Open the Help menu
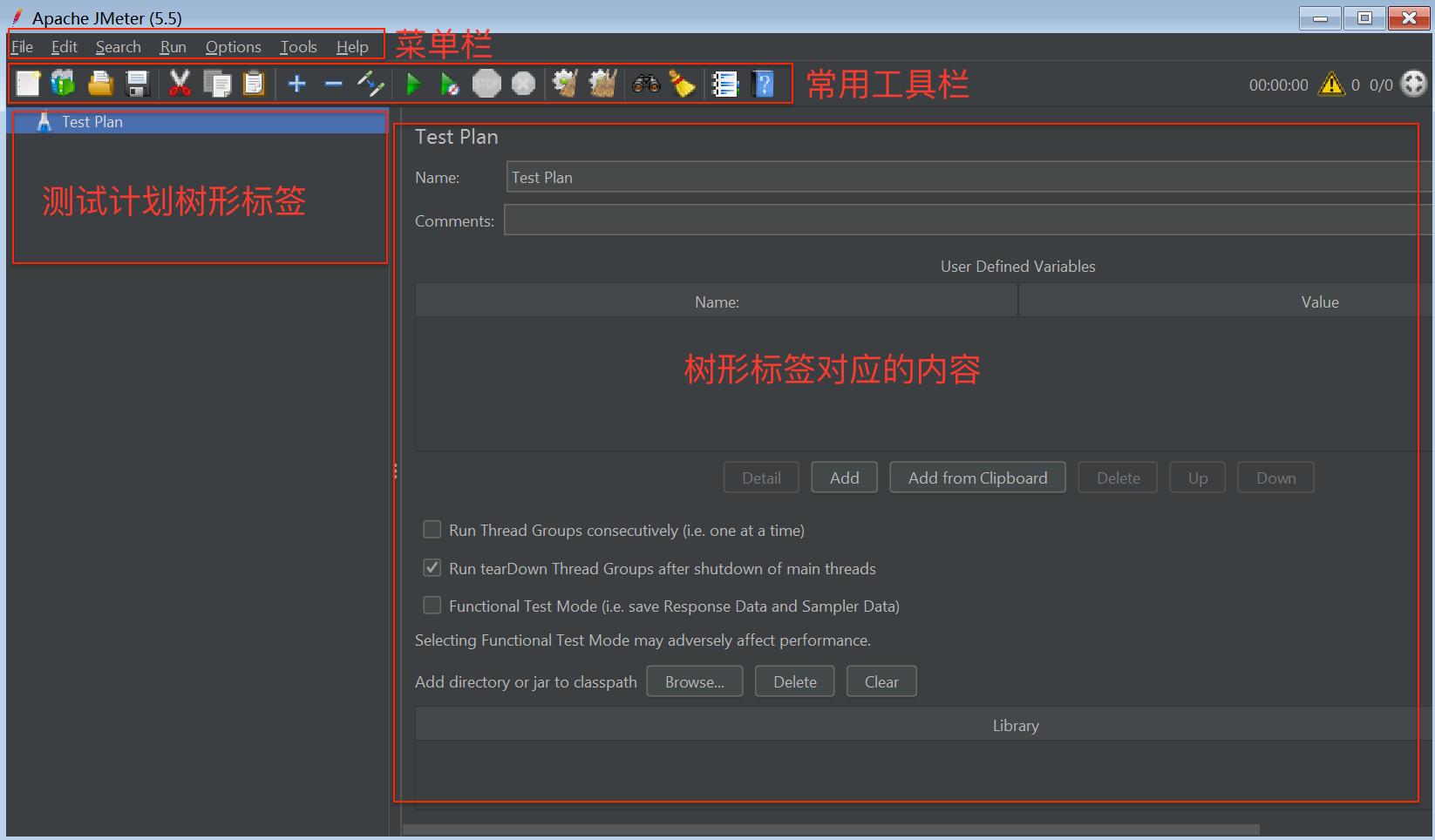1435x840 pixels. tap(352, 47)
